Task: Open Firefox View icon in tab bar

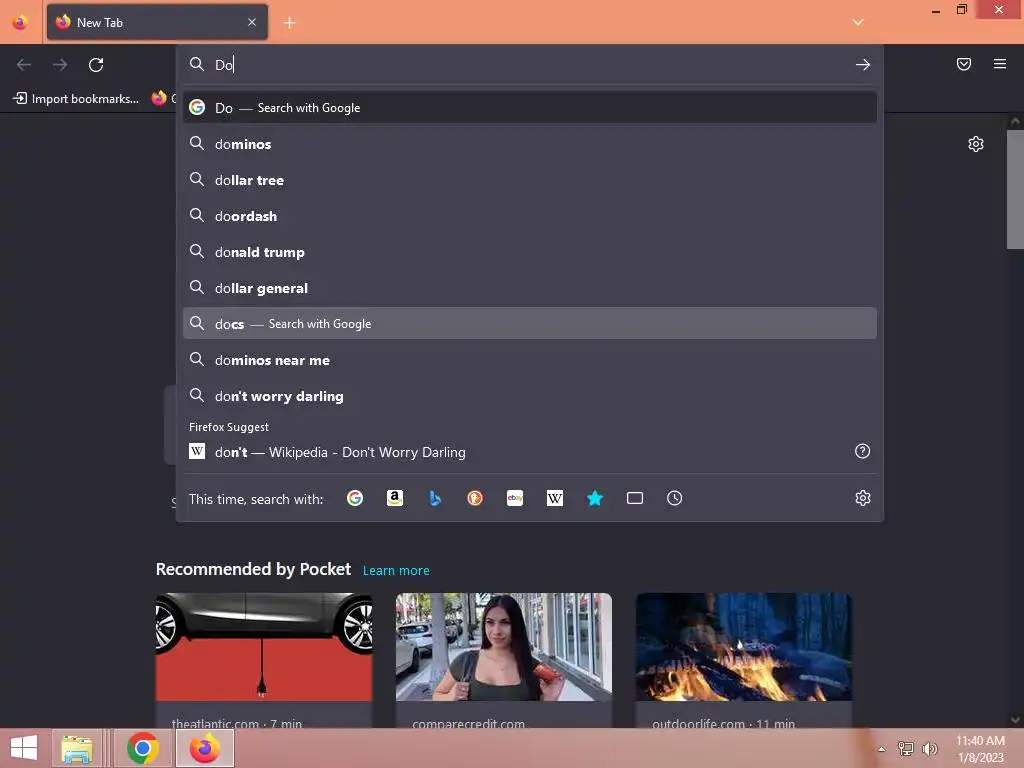Action: coord(20,22)
